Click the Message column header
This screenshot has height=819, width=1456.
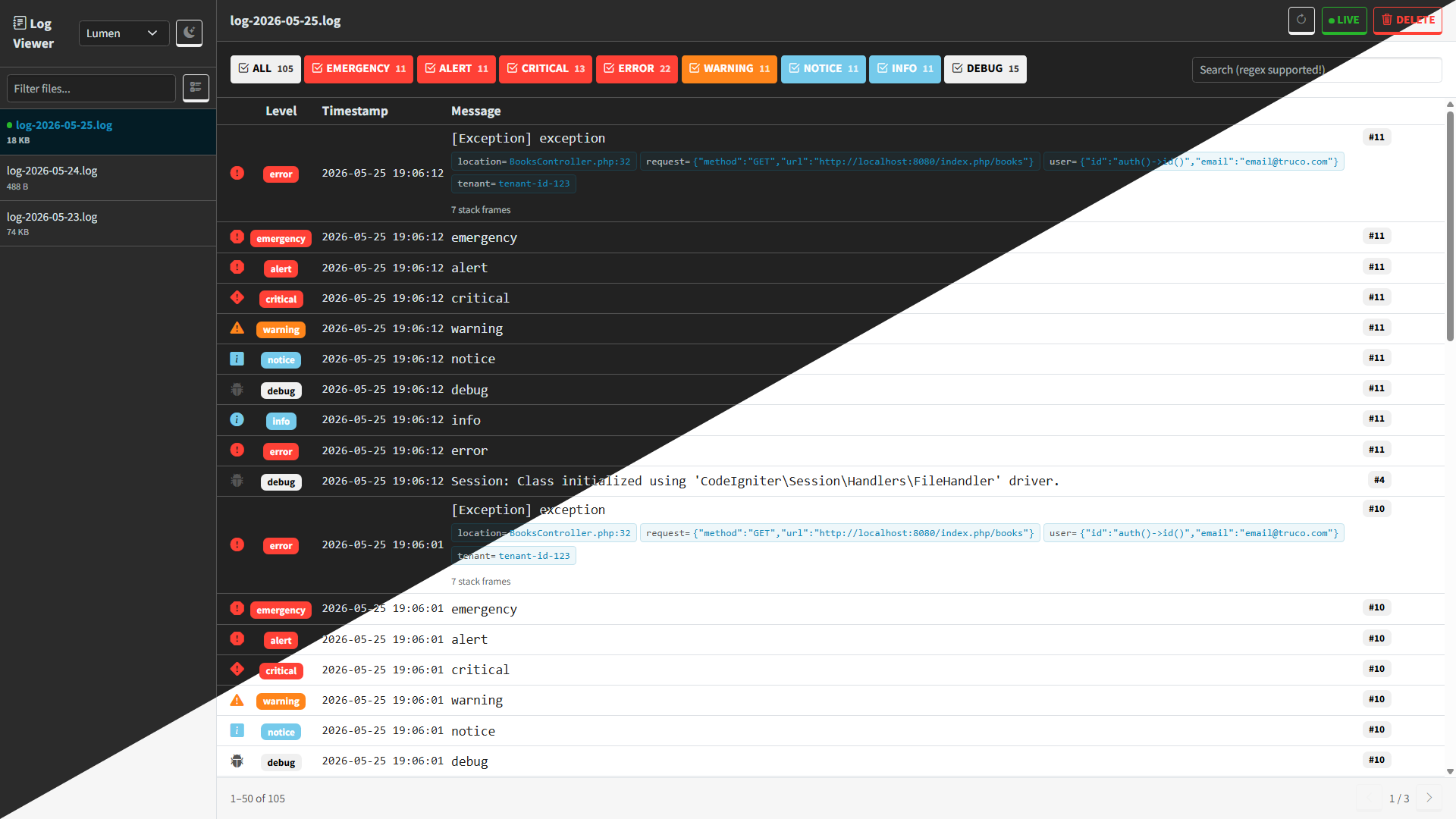click(475, 111)
